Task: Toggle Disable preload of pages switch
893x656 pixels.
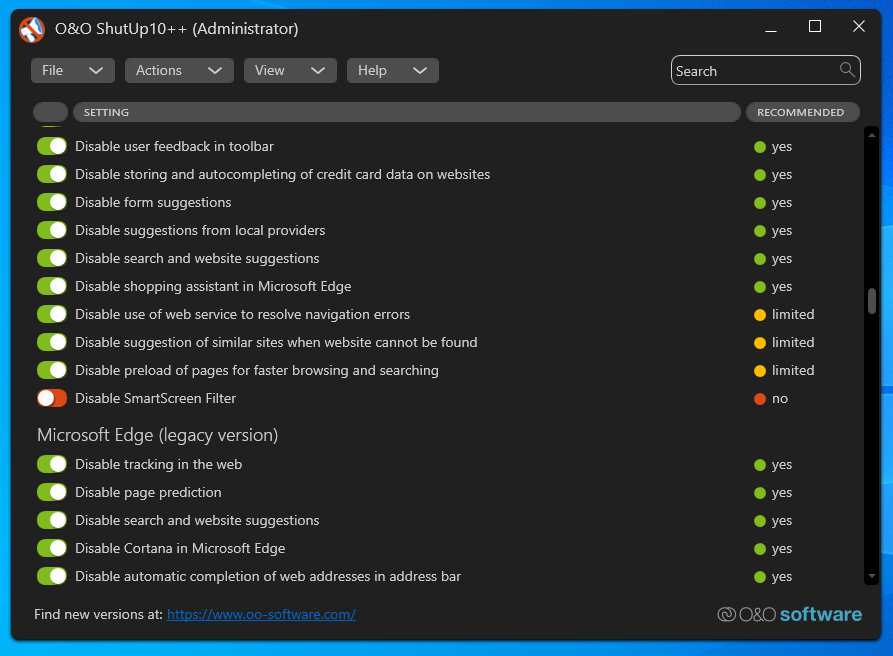Action: pos(52,370)
